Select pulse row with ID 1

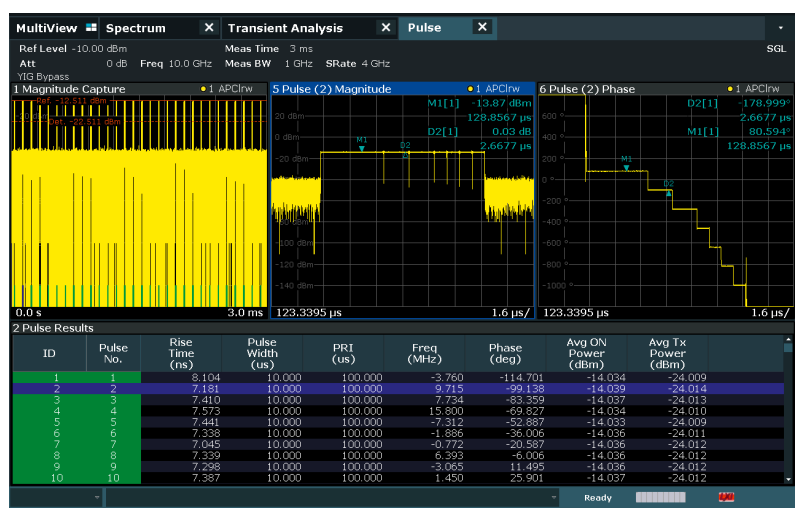398,377
